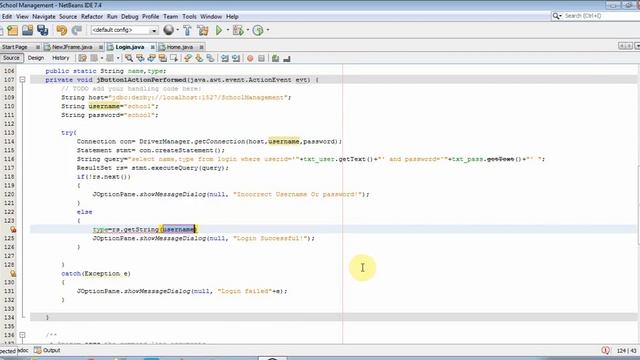Click the Clean and Build Project icon

[202, 30]
